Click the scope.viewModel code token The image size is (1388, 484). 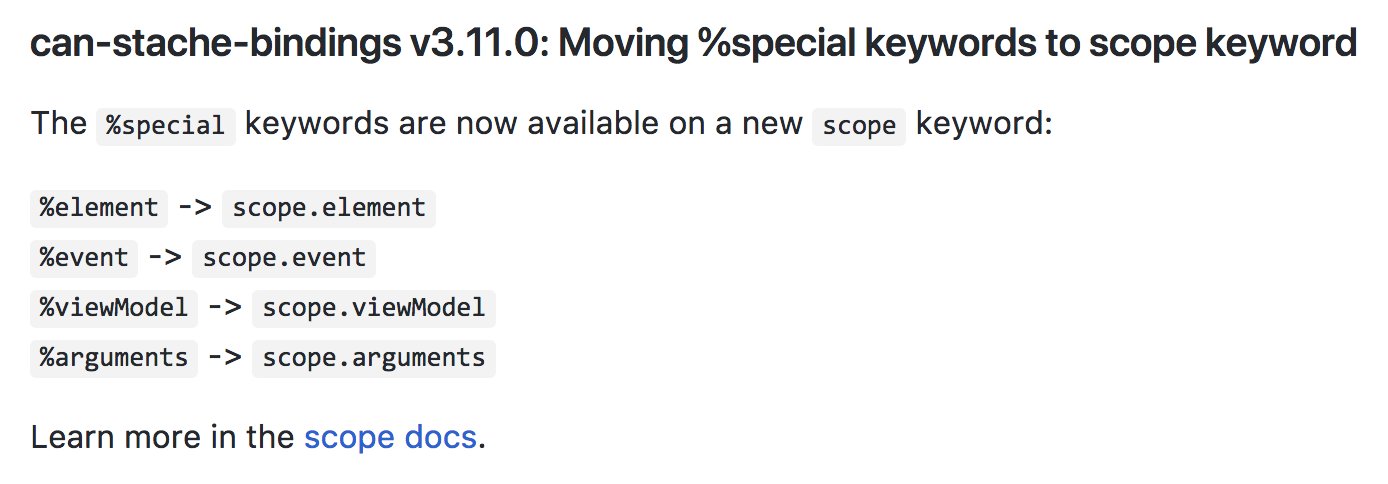click(374, 308)
